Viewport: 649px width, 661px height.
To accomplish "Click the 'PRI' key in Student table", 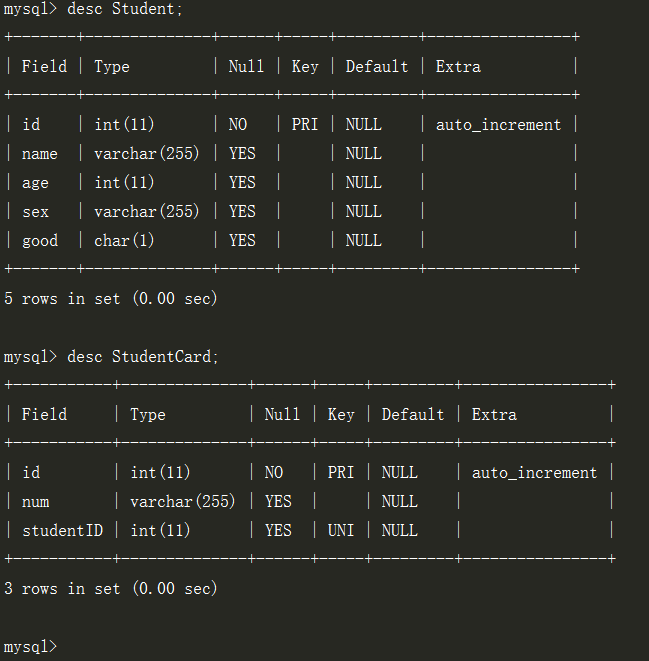I will [x=305, y=125].
